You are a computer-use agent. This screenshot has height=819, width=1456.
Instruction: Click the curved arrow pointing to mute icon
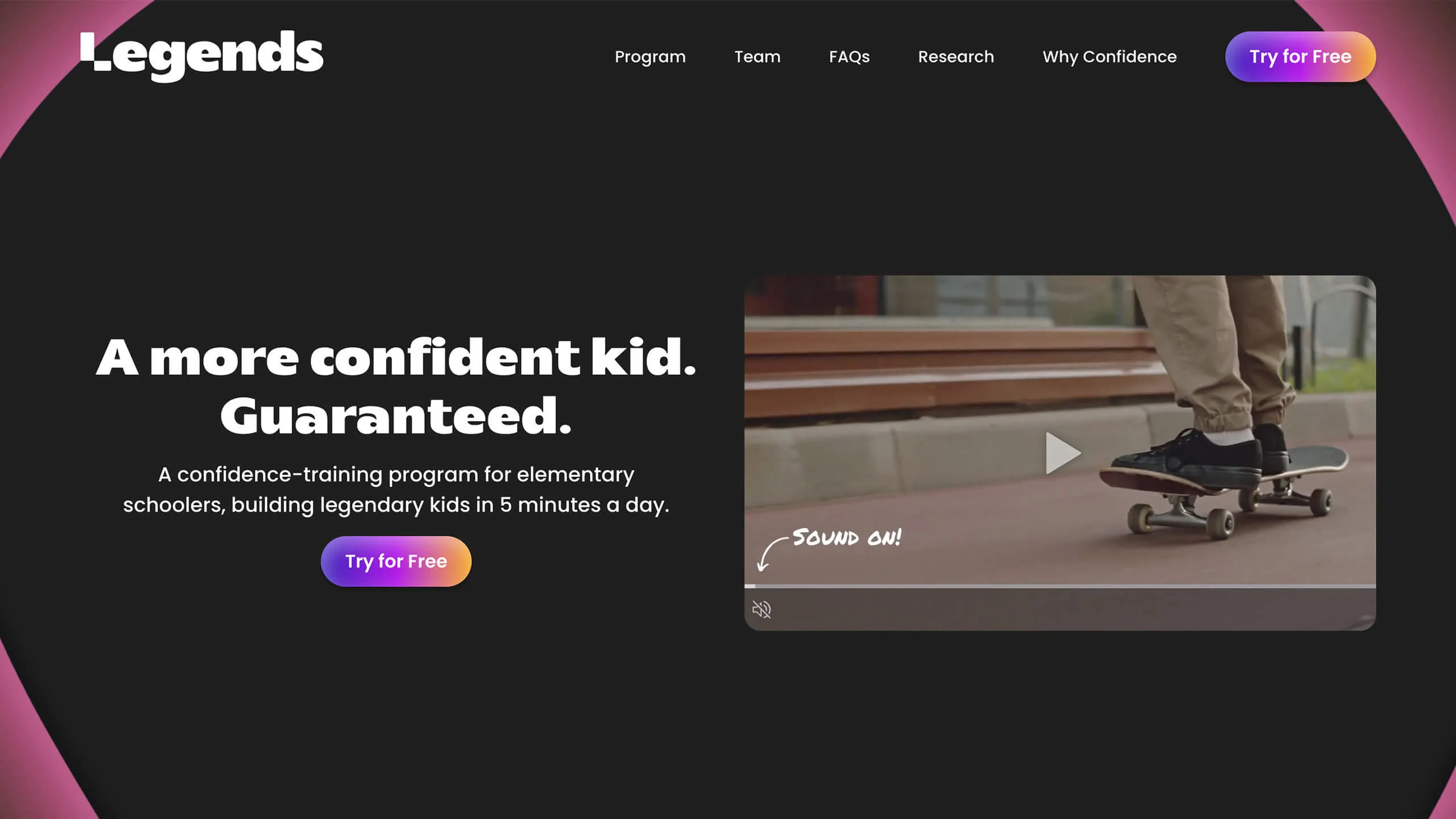772,553
